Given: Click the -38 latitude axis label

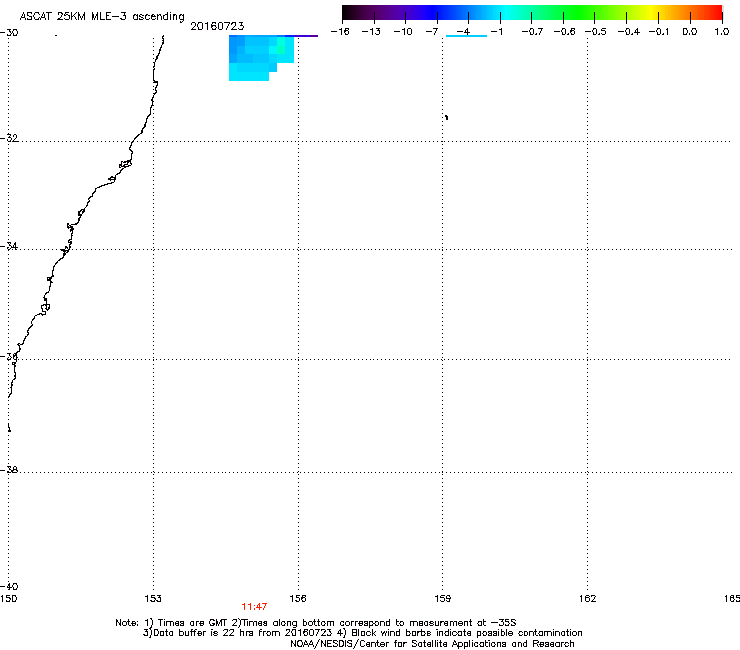Looking at the screenshot, I should [x=9, y=470].
